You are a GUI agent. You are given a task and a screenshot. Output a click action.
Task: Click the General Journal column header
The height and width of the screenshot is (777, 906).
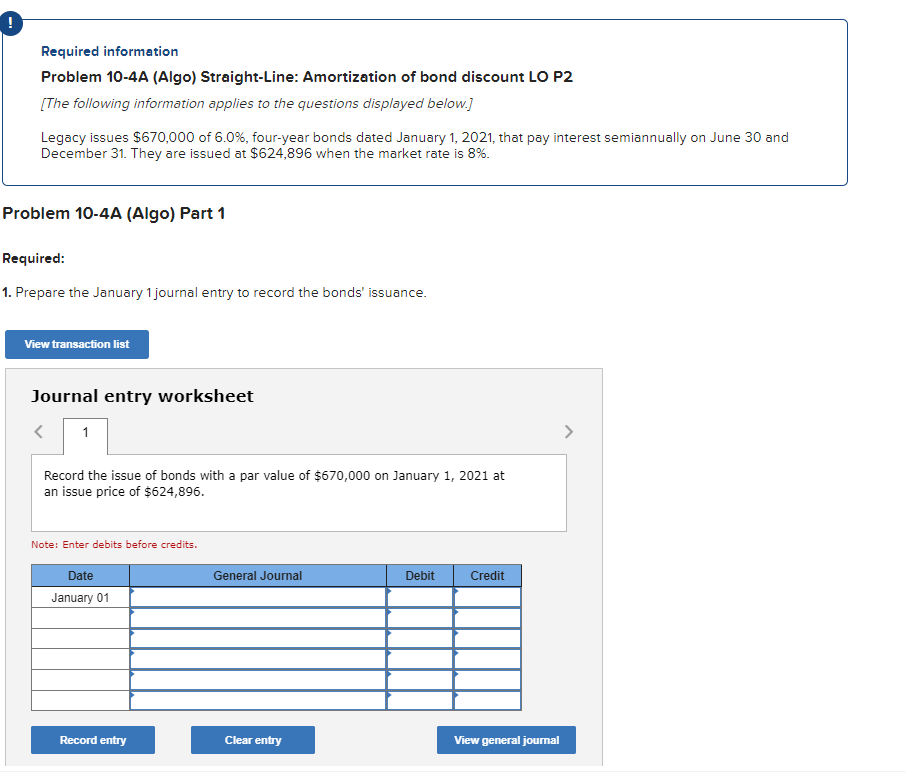coord(257,575)
